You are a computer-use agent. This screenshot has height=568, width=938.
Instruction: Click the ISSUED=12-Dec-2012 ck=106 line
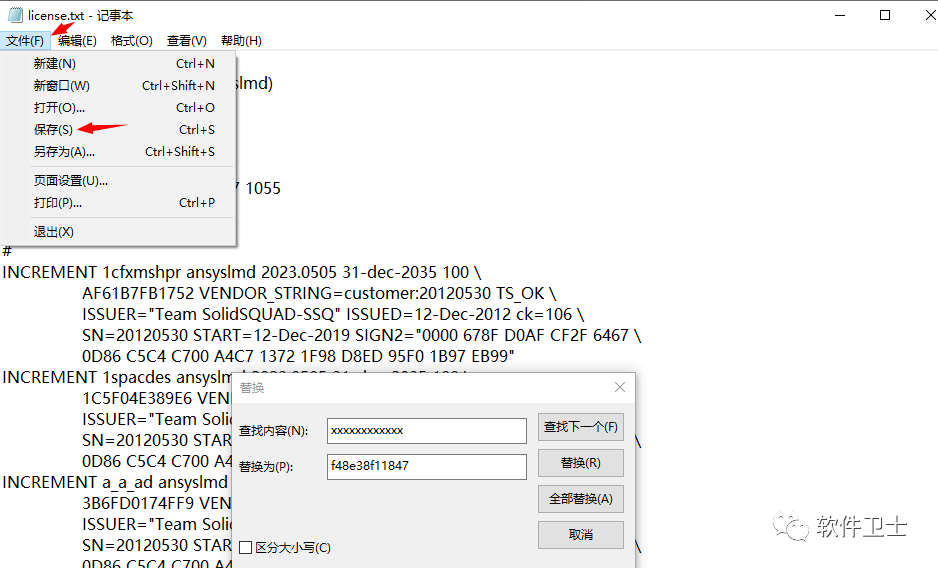pos(333,314)
